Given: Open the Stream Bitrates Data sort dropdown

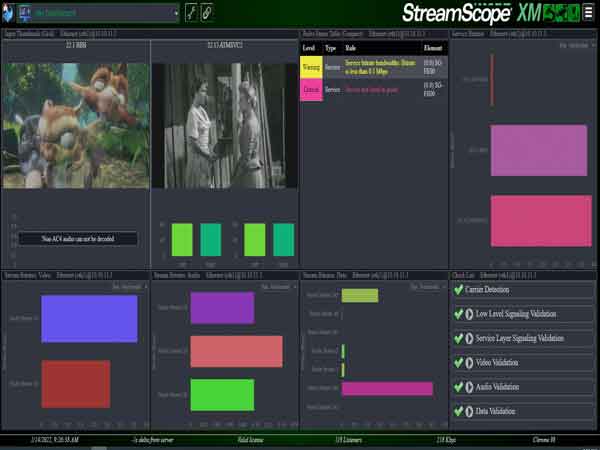Looking at the screenshot, I should point(427,286).
